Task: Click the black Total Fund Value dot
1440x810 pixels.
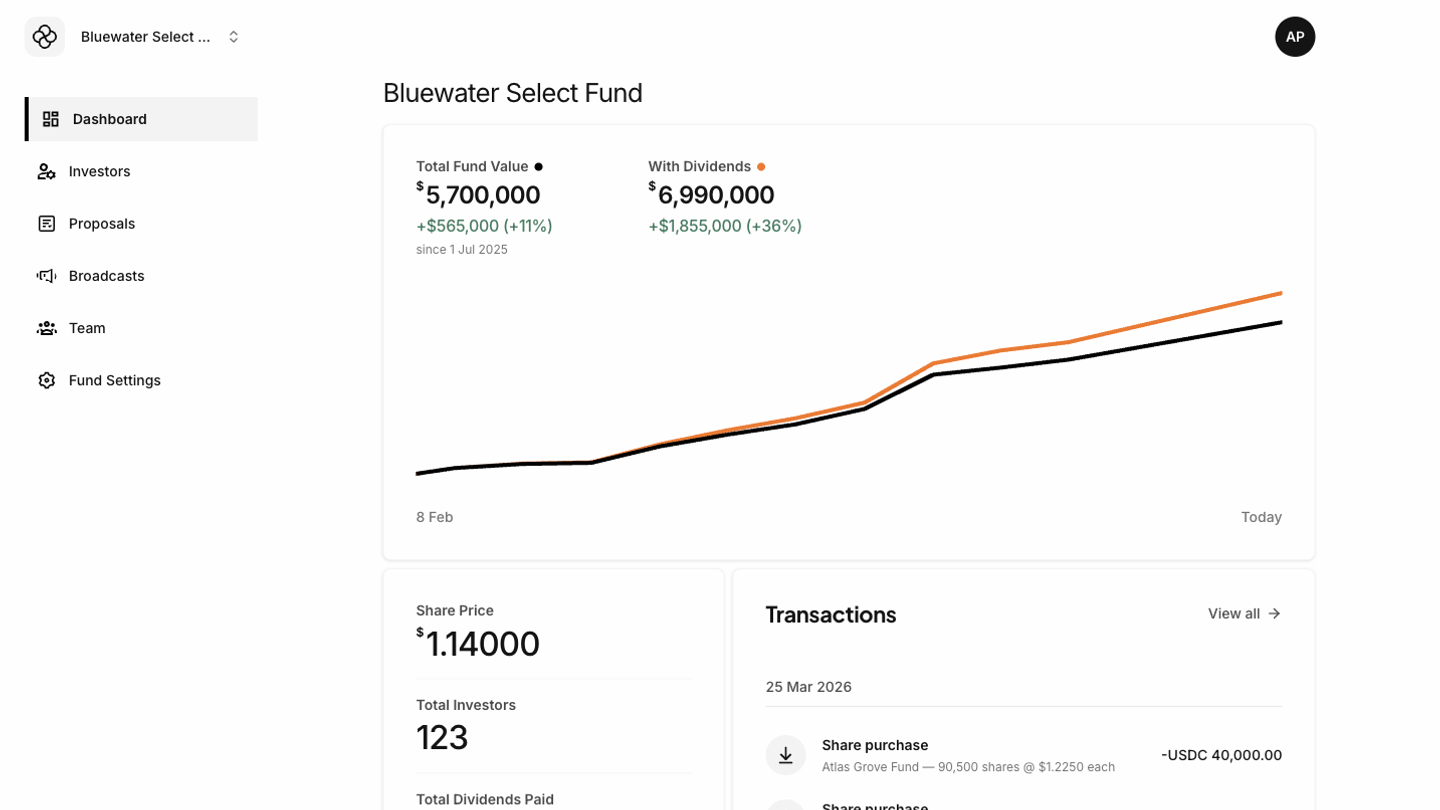Action: click(x=539, y=167)
